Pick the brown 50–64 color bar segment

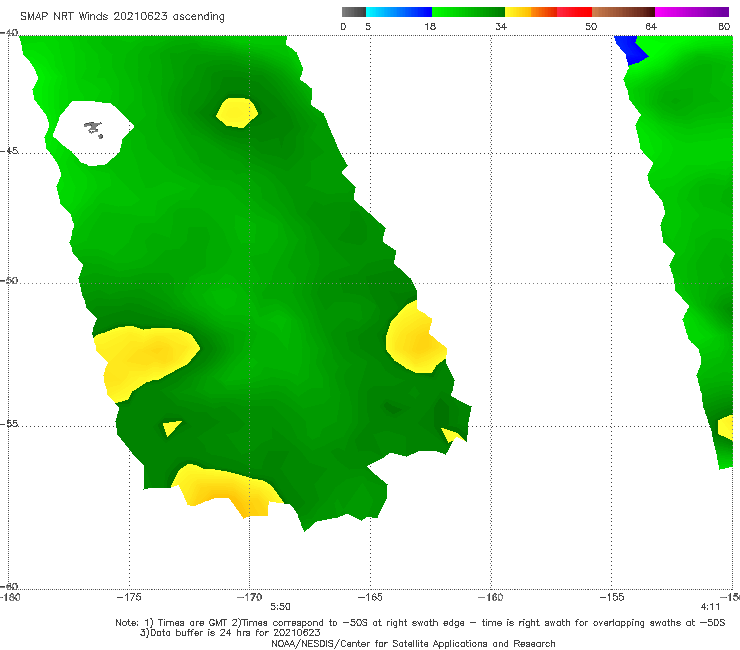click(623, 12)
